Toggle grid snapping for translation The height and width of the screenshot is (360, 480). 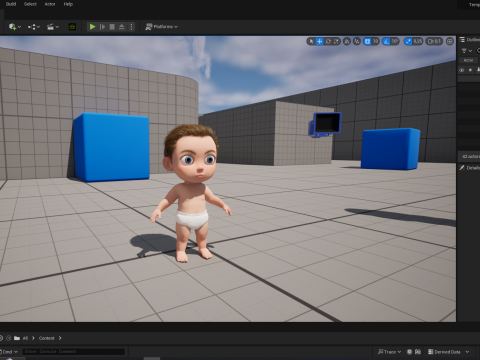[x=367, y=41]
